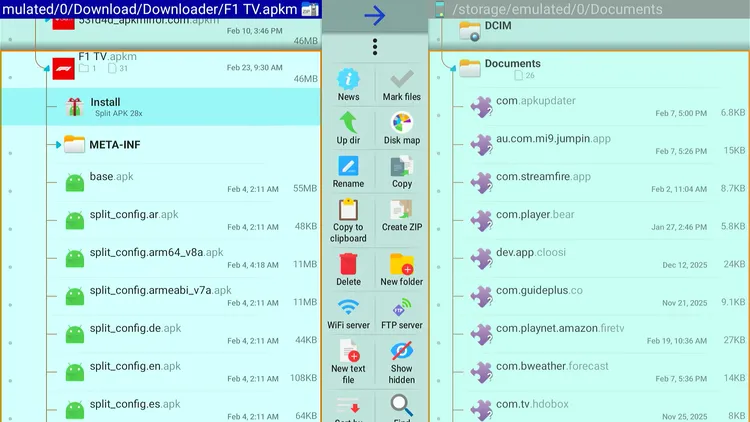Click the Install gift box icon
Viewport: 750px width, 422px height.
pos(74,107)
